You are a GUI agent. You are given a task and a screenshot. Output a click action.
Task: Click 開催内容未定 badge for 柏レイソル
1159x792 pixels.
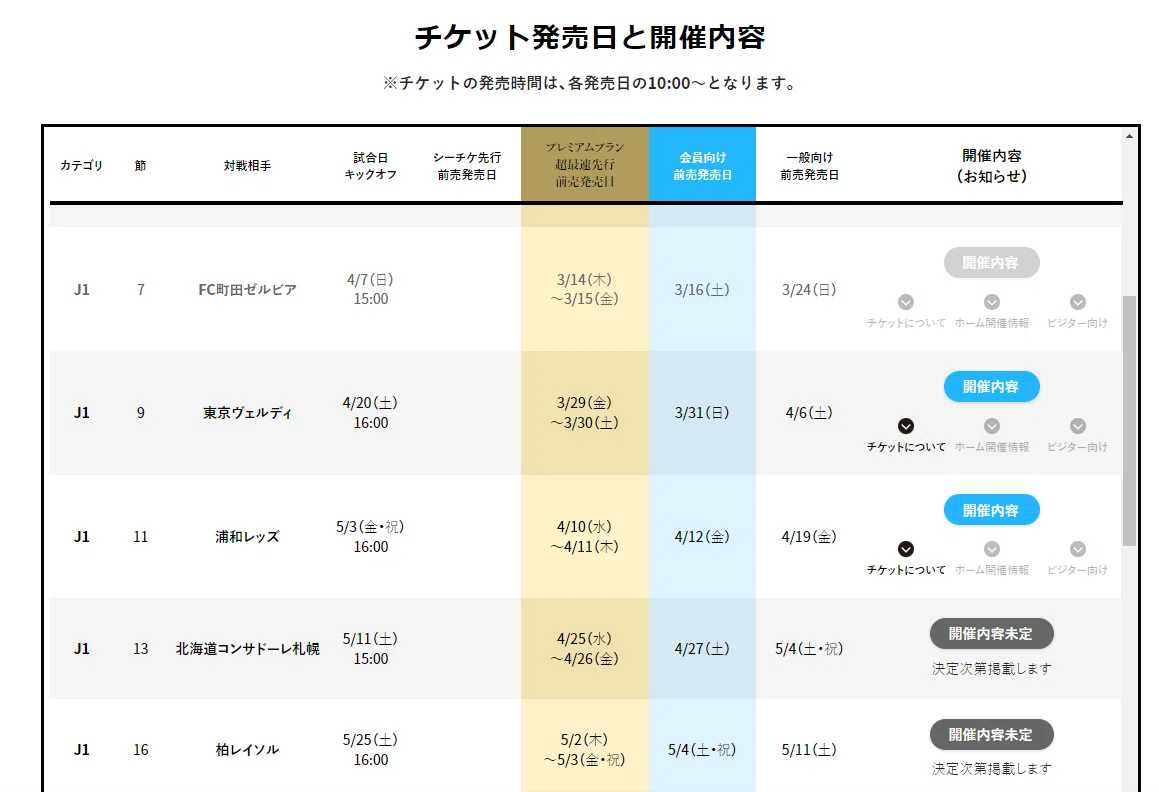point(991,734)
